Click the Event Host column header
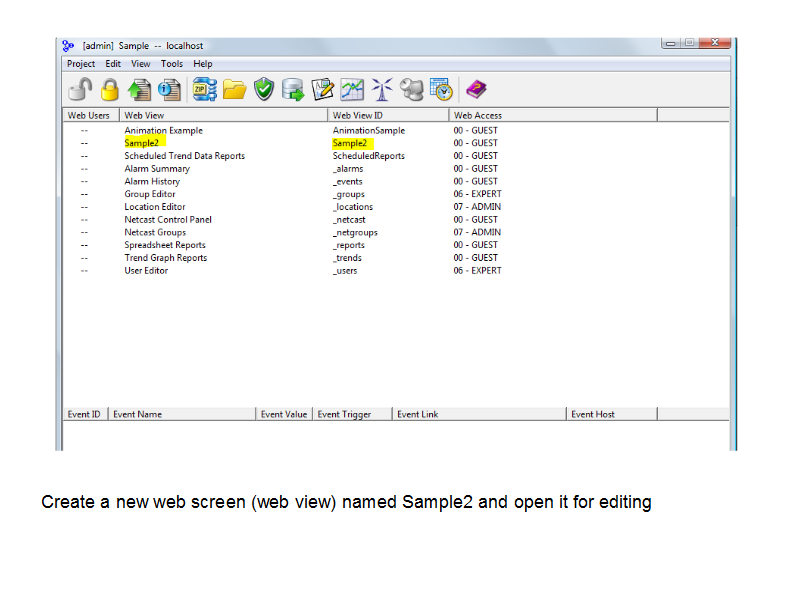This screenshot has width=800, height=600. (612, 414)
